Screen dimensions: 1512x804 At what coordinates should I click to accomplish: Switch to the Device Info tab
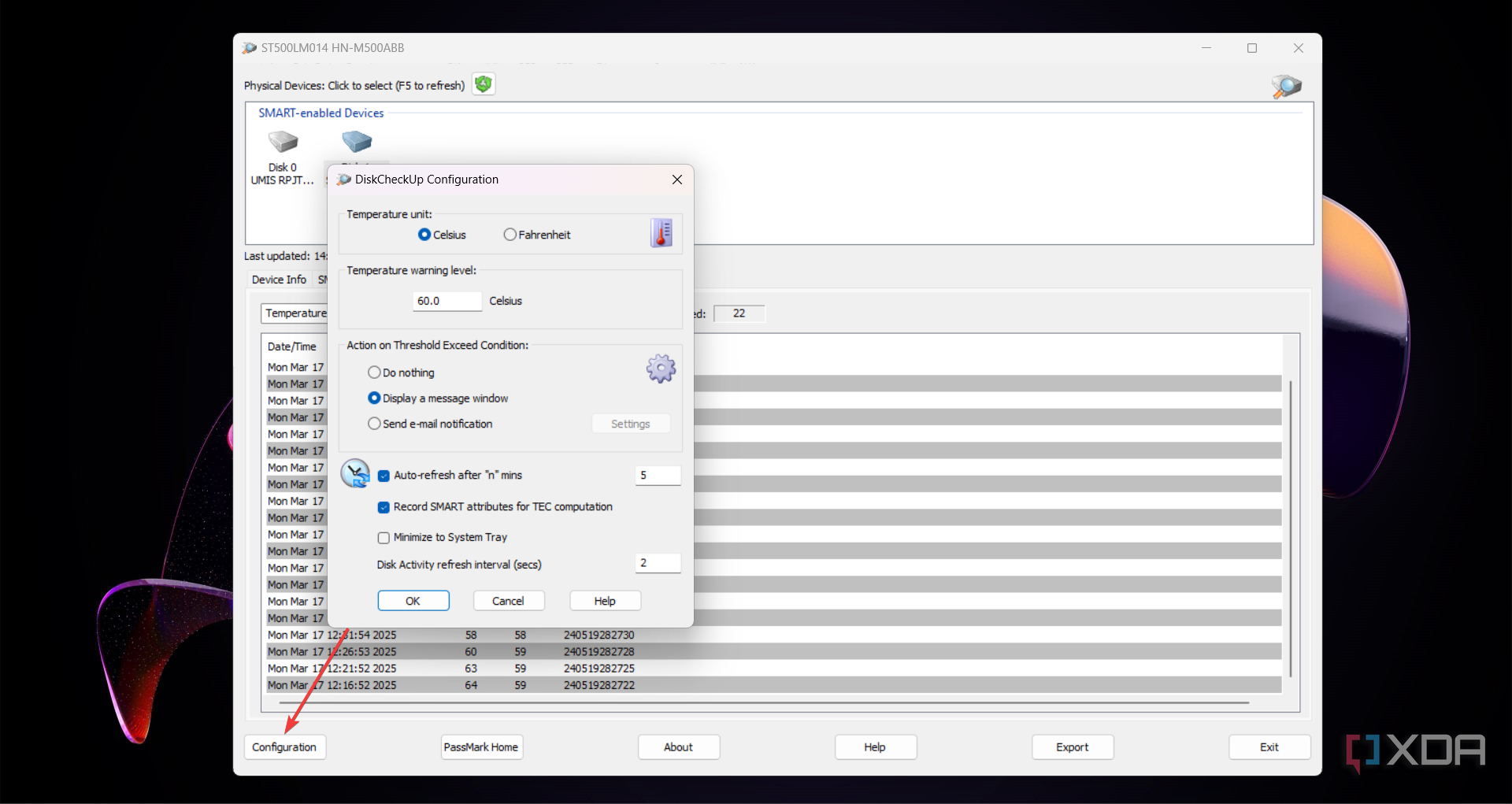tap(279, 280)
